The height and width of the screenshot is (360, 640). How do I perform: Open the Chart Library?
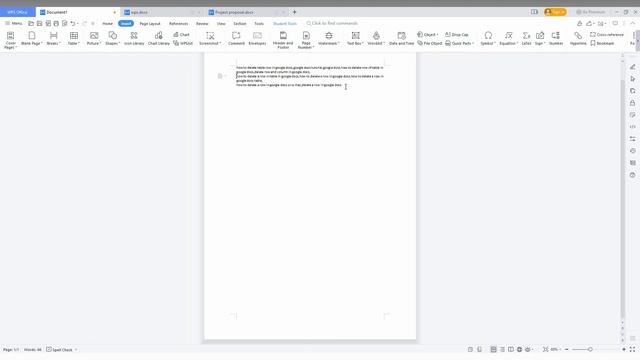tap(159, 38)
